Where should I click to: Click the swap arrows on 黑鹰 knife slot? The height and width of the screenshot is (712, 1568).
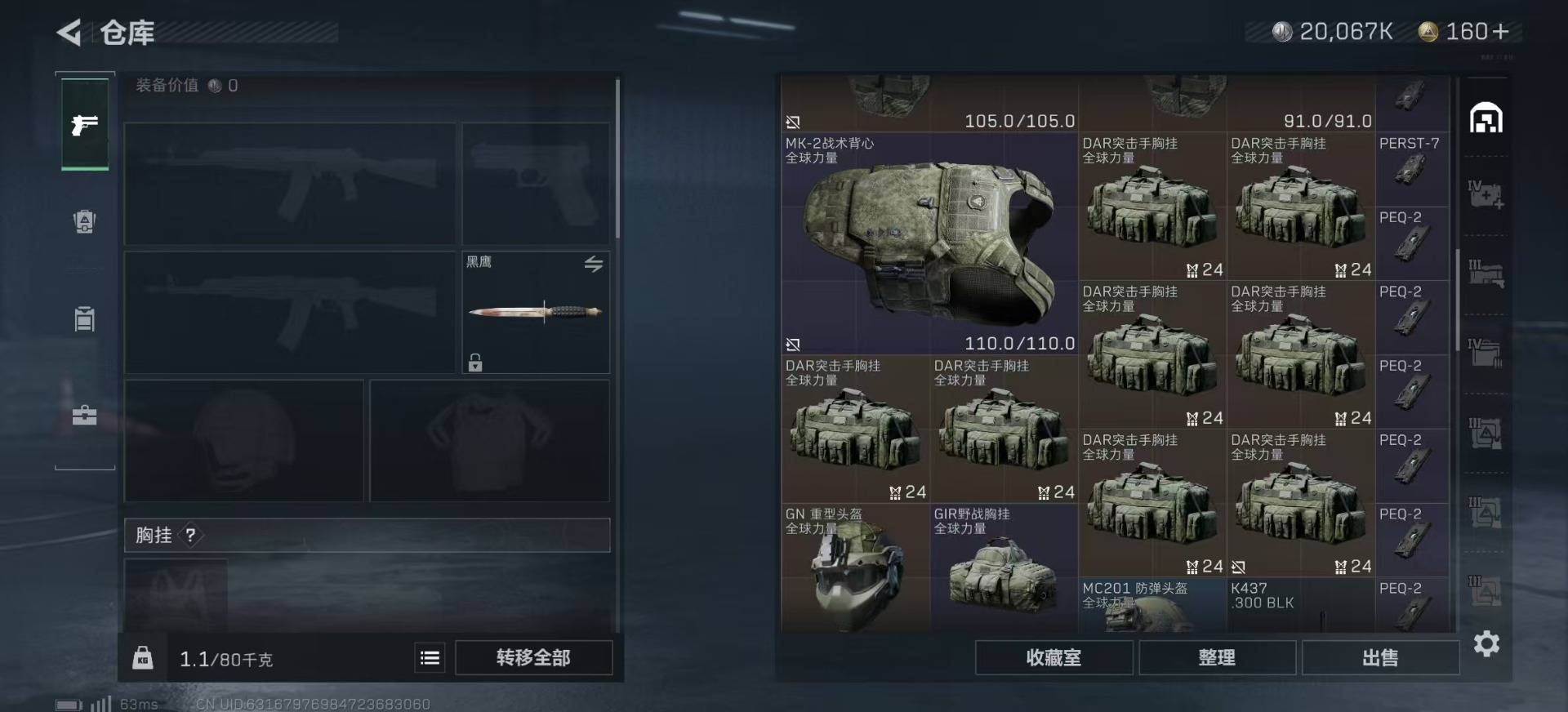coord(594,264)
